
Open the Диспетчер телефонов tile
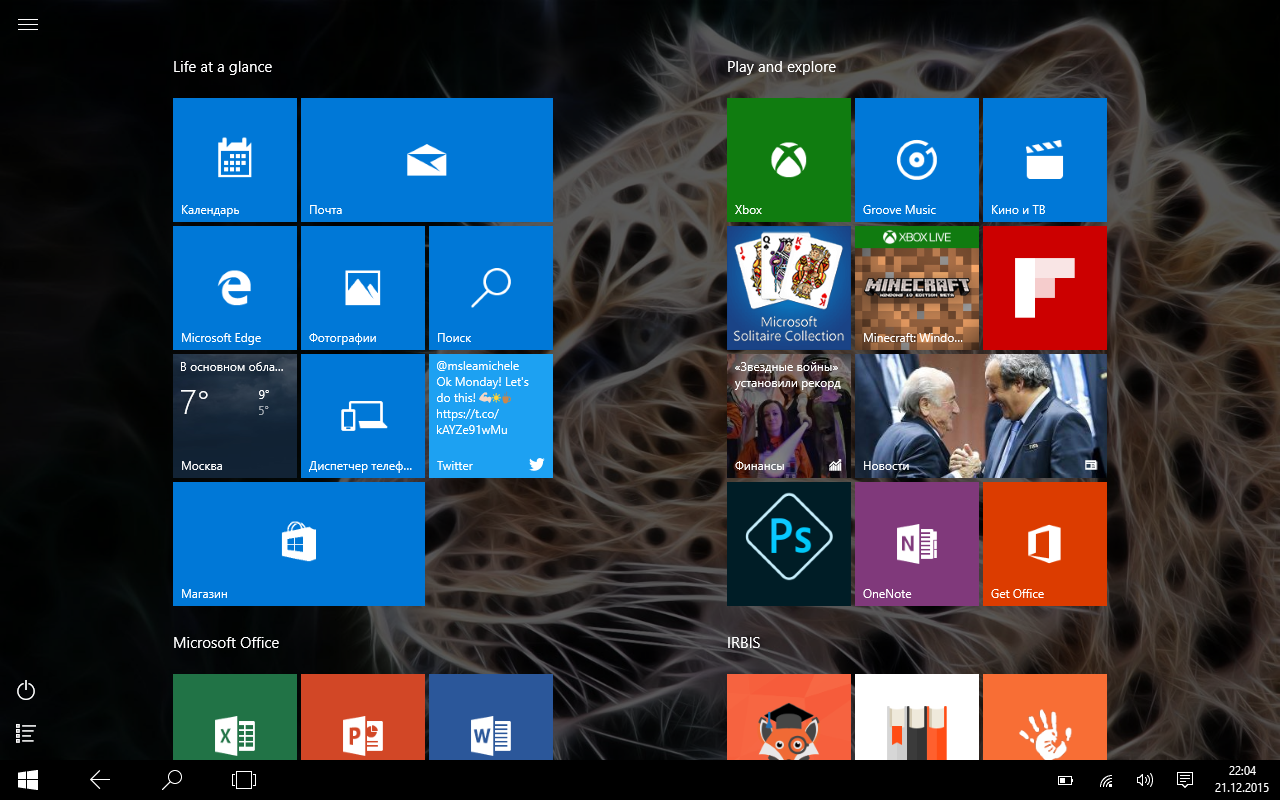[363, 415]
